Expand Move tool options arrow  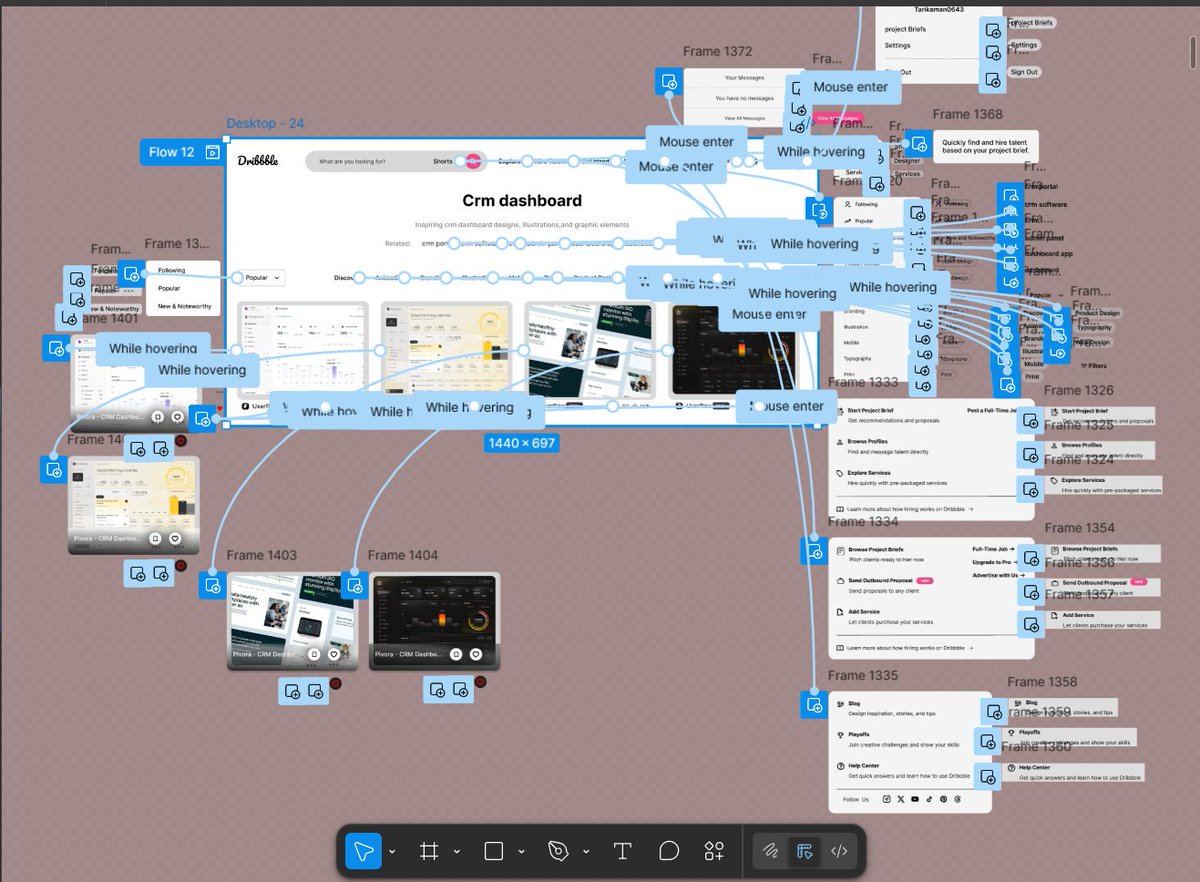(392, 852)
